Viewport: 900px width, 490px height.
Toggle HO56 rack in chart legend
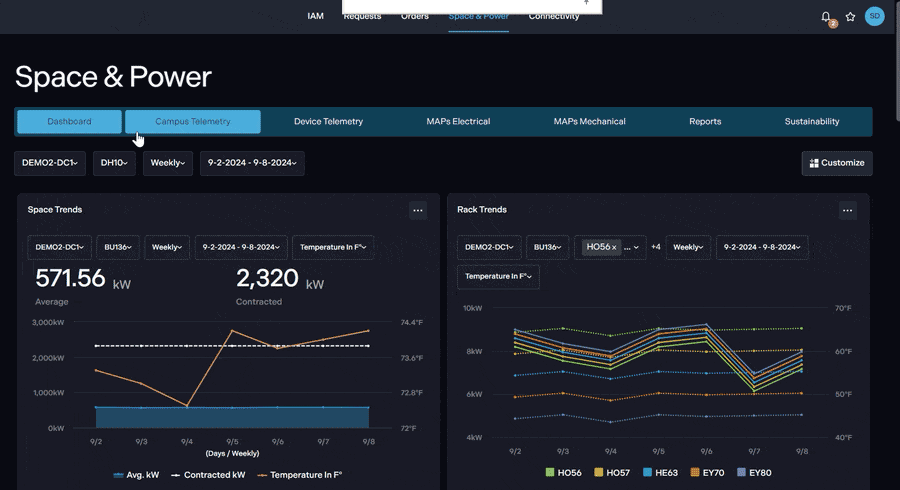(x=563, y=472)
